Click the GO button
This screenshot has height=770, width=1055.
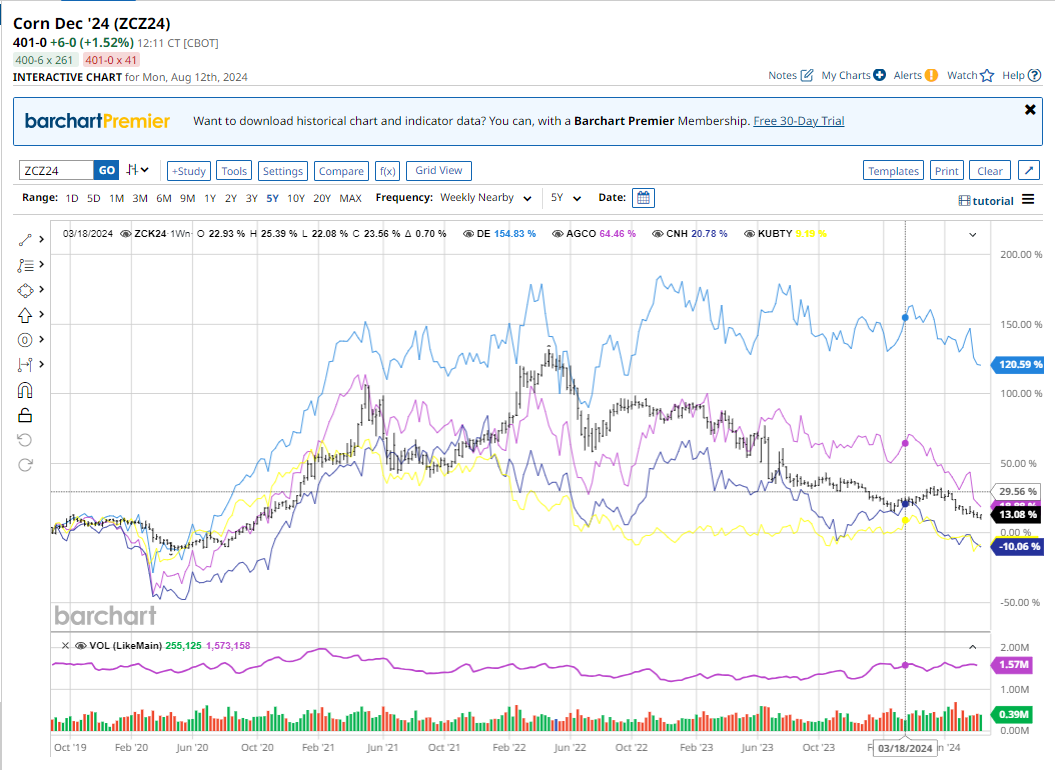coord(107,170)
